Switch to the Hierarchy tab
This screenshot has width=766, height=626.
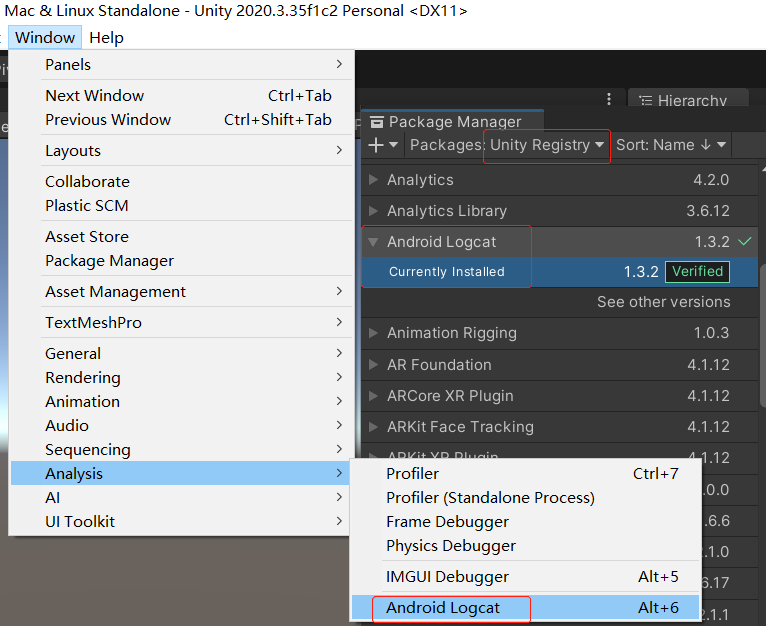(690, 101)
